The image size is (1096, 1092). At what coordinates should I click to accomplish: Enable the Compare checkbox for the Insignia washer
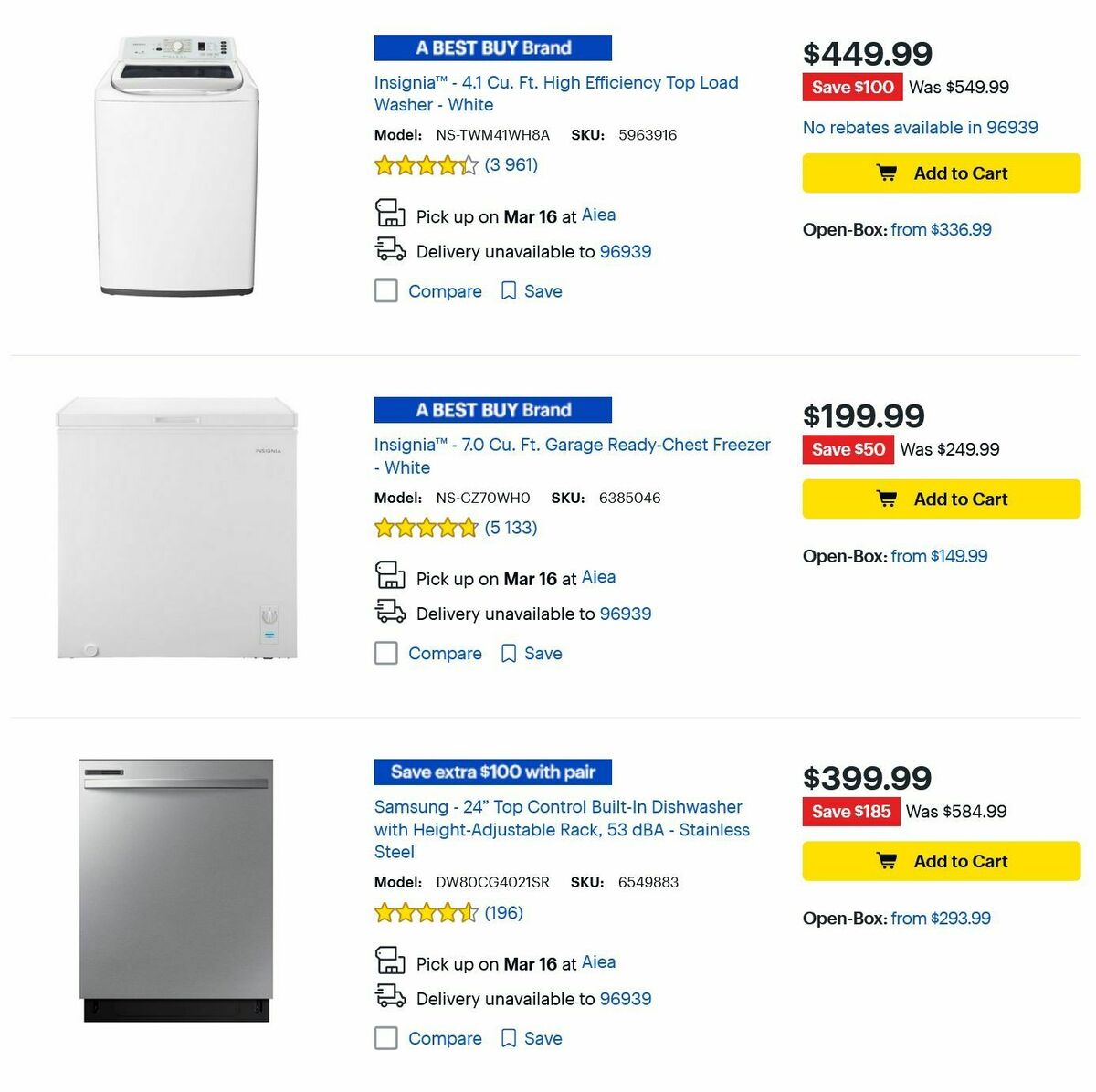point(385,290)
